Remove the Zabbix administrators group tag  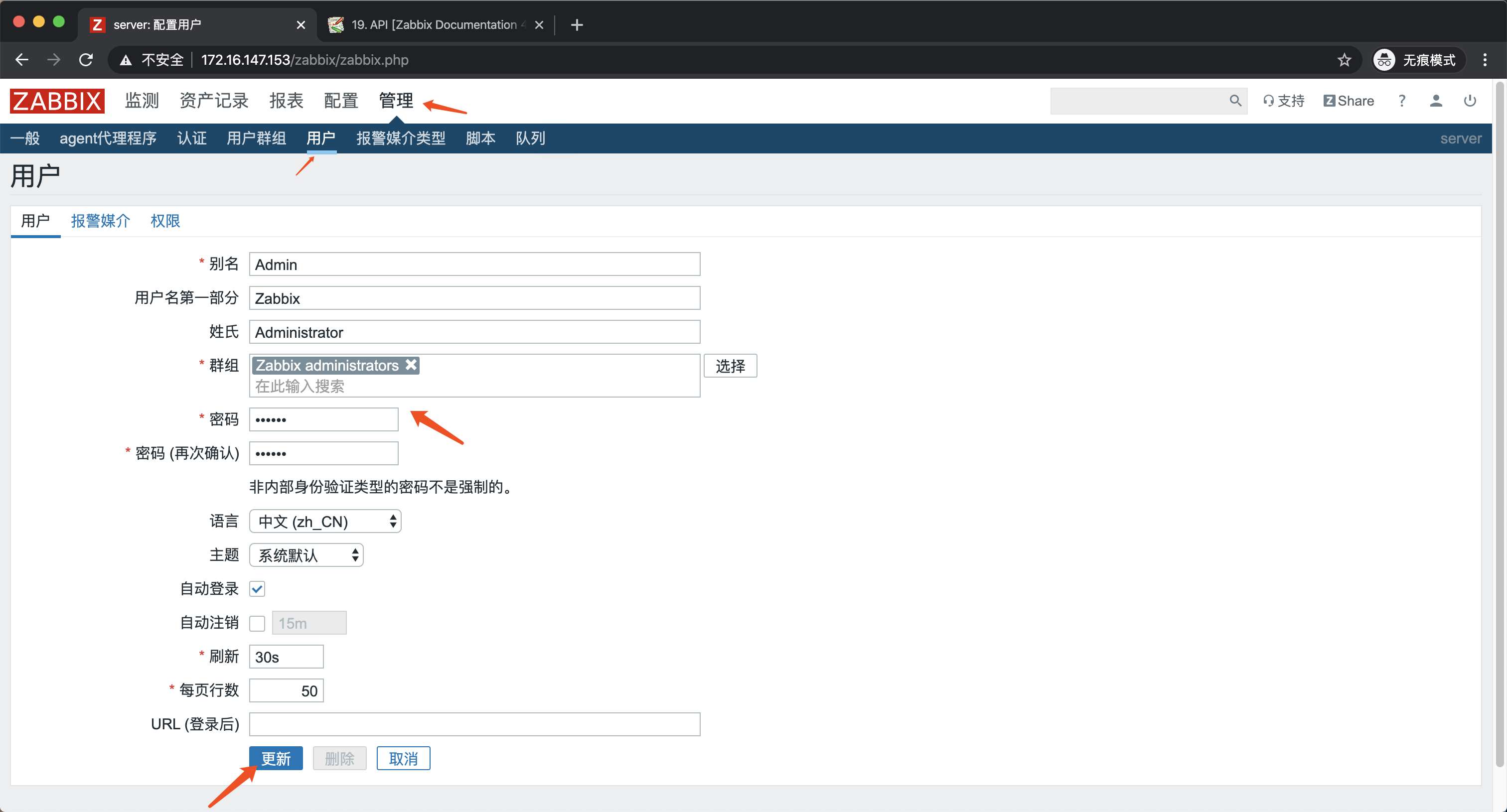[411, 365]
